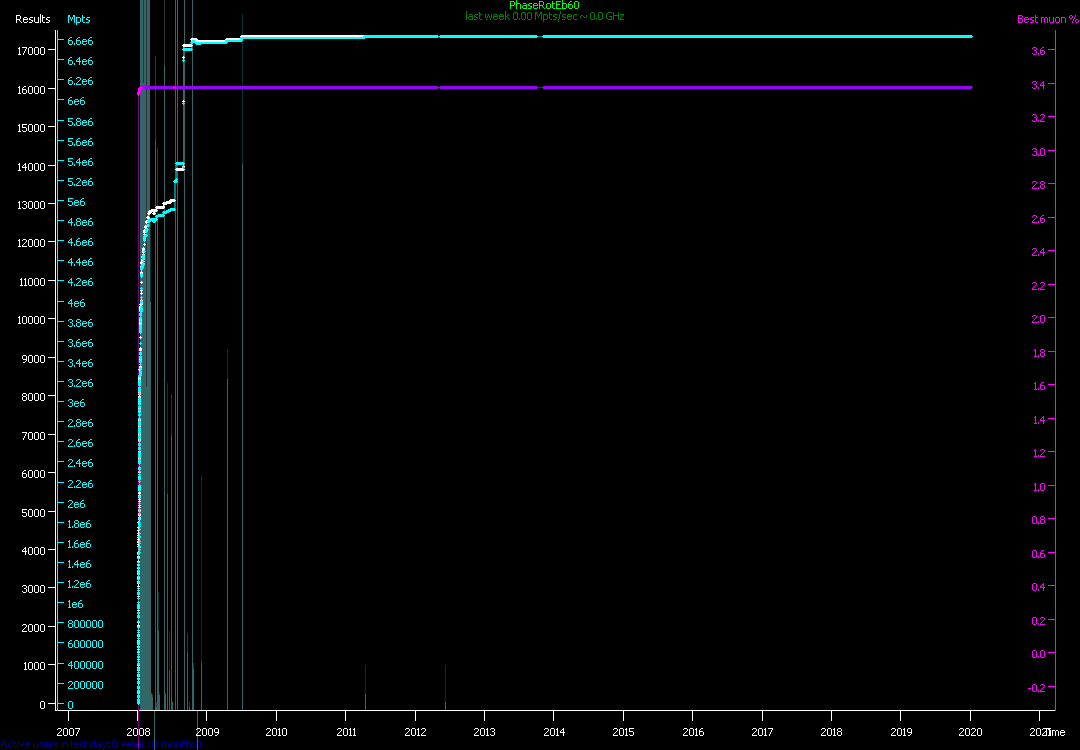The width and height of the screenshot is (1080, 750).
Task: Click the cyan data line end at 2020
Action: (x=970, y=36)
